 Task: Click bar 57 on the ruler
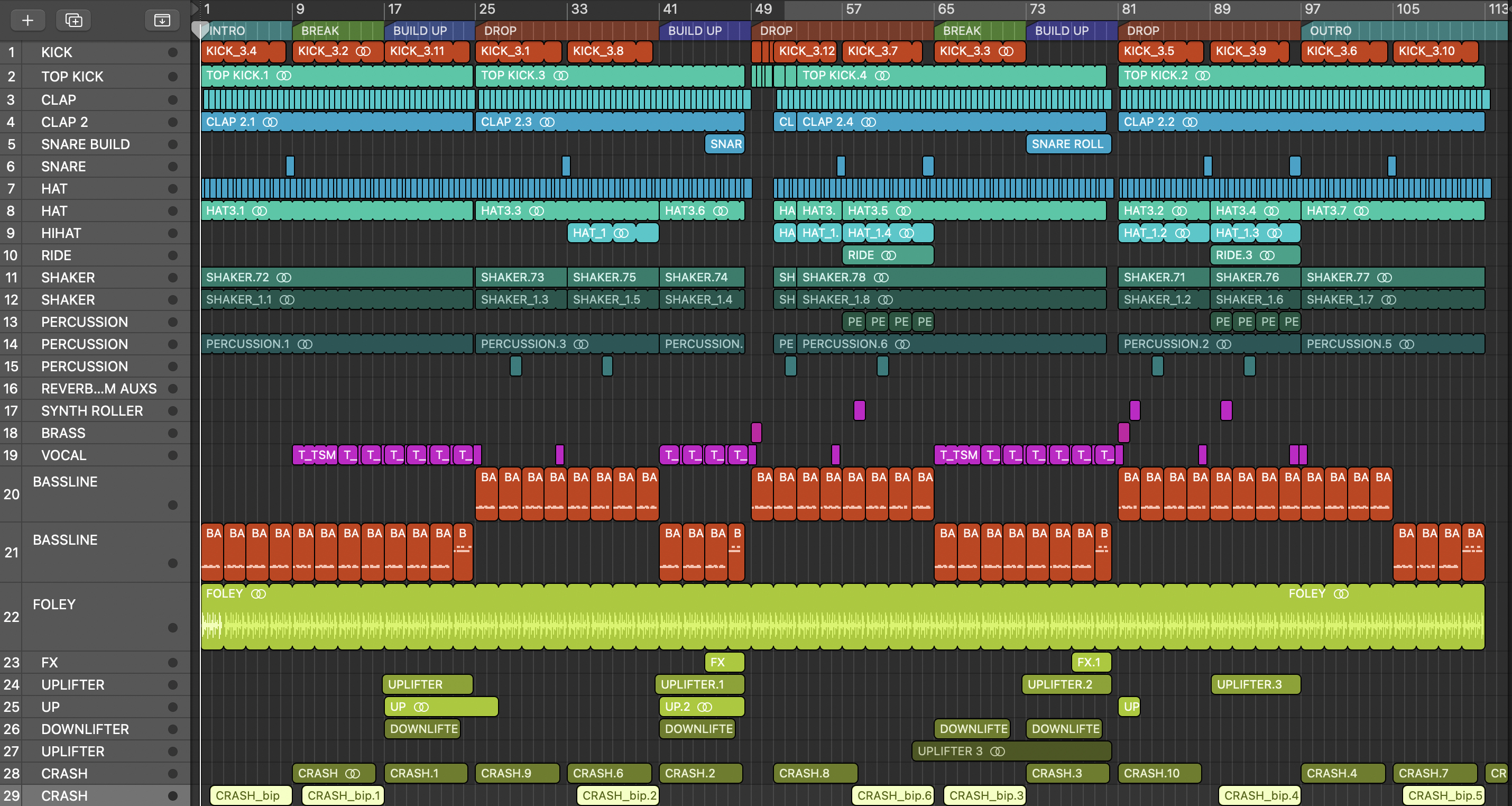point(853,9)
